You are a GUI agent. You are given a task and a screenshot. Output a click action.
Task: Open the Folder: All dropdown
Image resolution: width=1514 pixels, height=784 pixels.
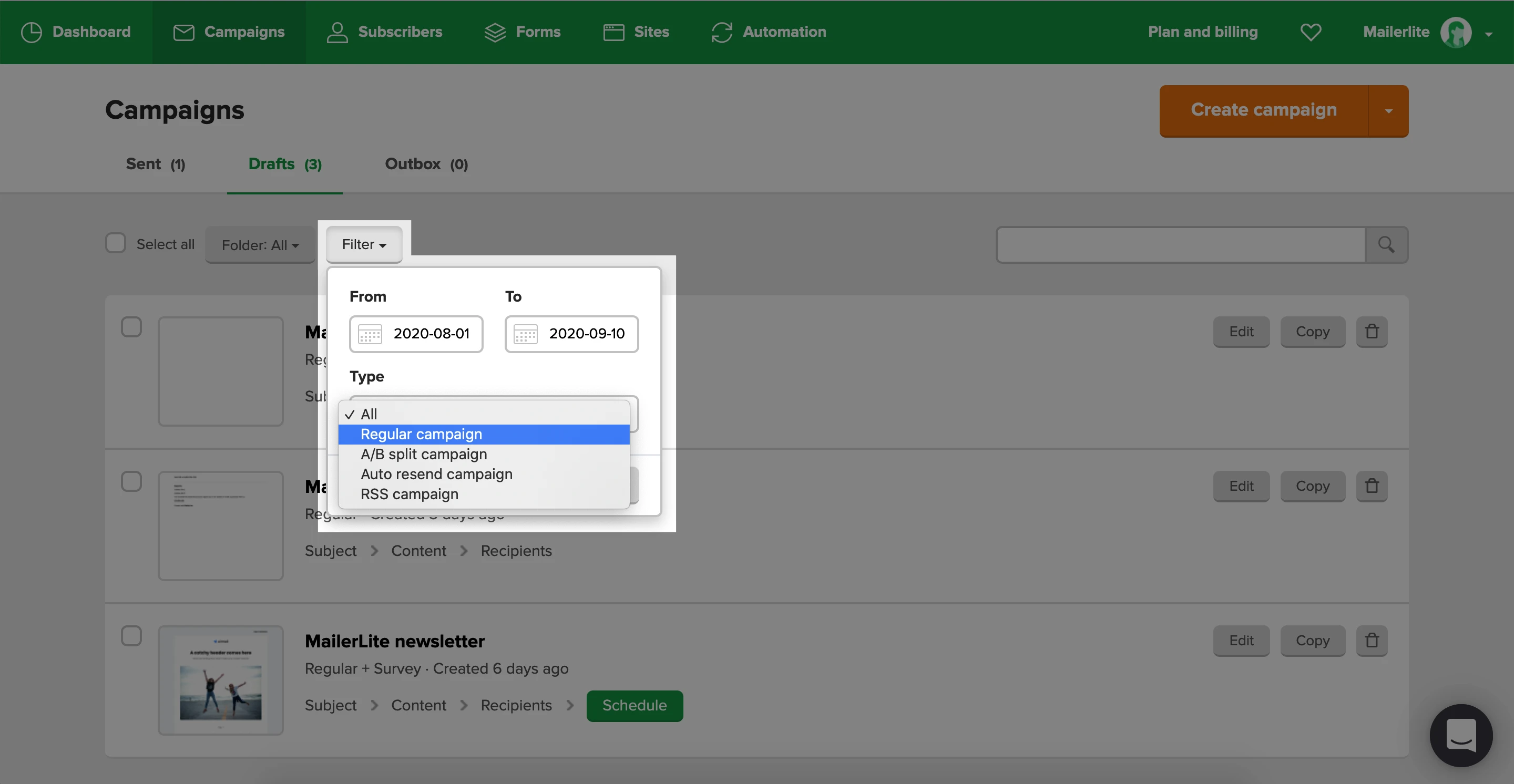coord(260,245)
